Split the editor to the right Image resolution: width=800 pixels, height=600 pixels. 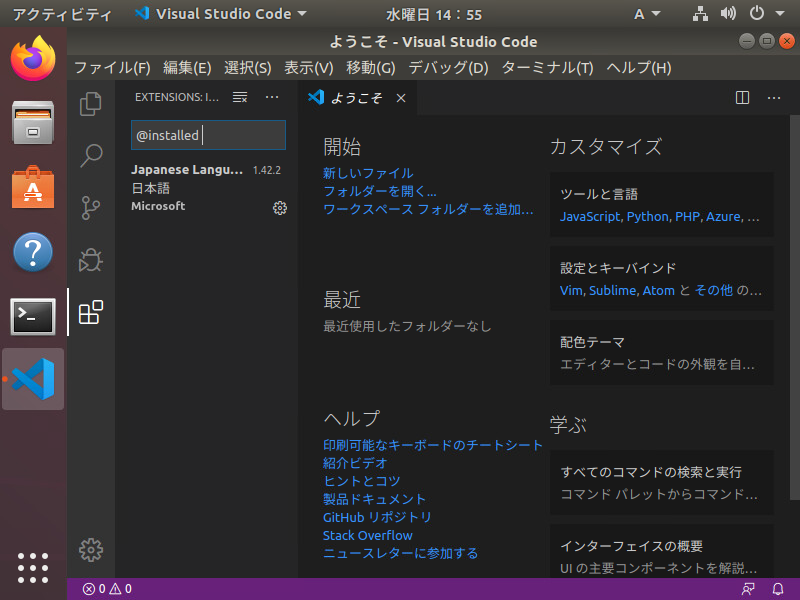click(x=742, y=97)
